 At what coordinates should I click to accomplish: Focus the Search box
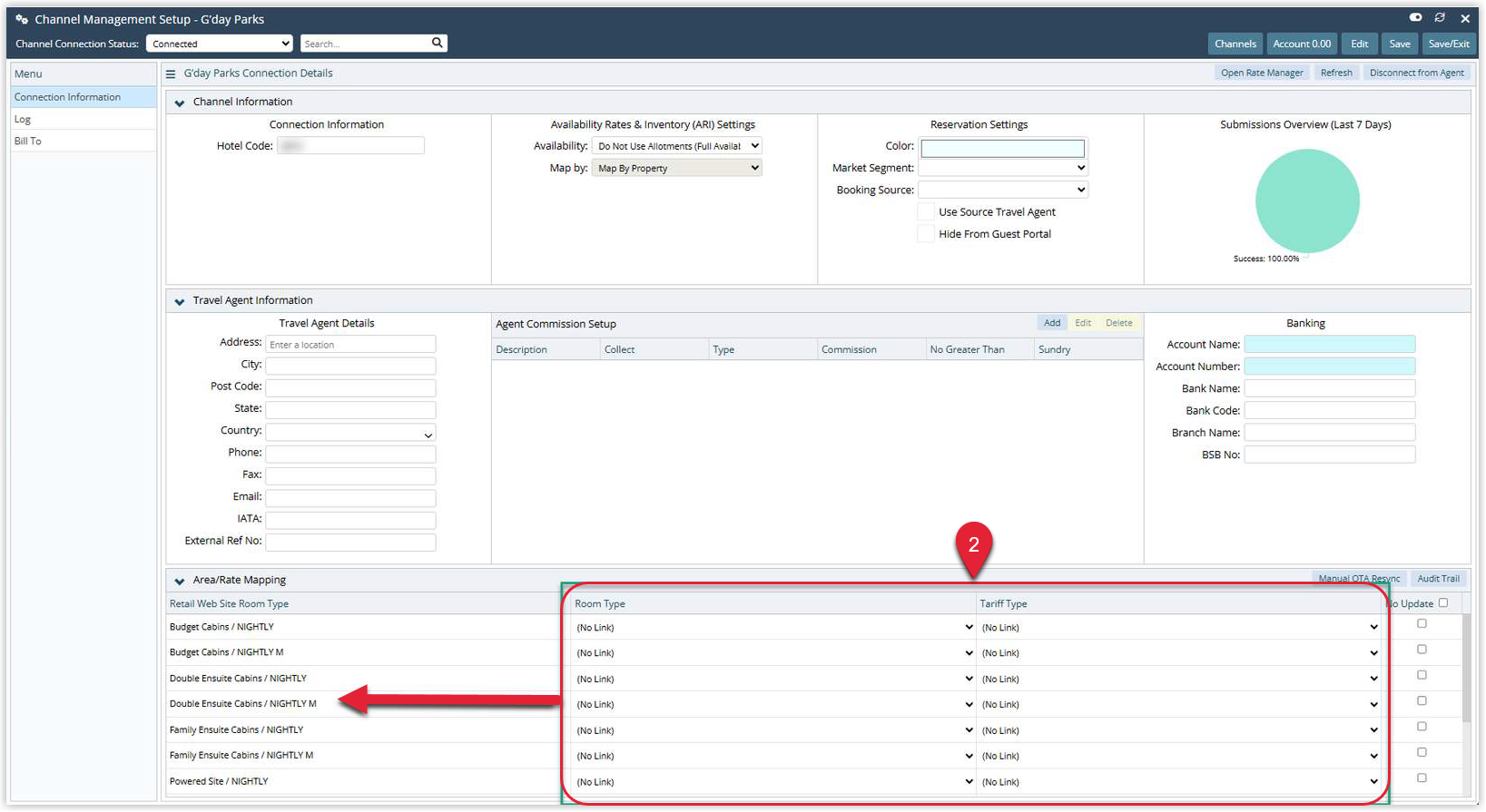(366, 44)
